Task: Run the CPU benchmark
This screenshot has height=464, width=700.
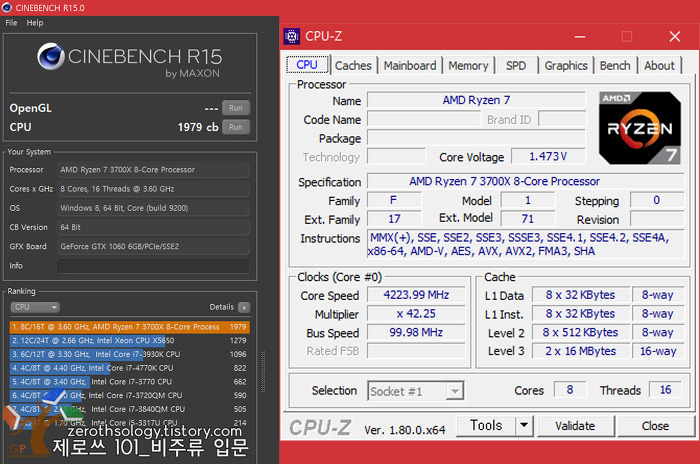Action: (x=236, y=127)
